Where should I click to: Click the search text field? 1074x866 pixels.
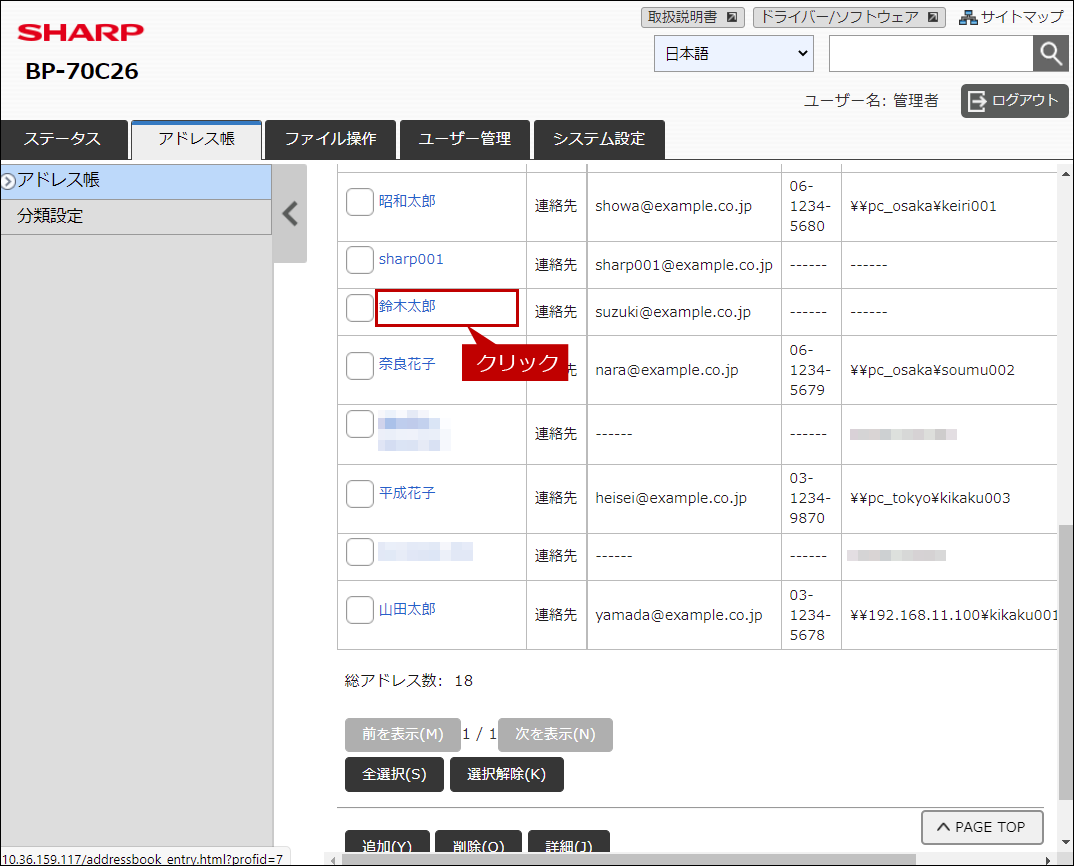click(931, 53)
